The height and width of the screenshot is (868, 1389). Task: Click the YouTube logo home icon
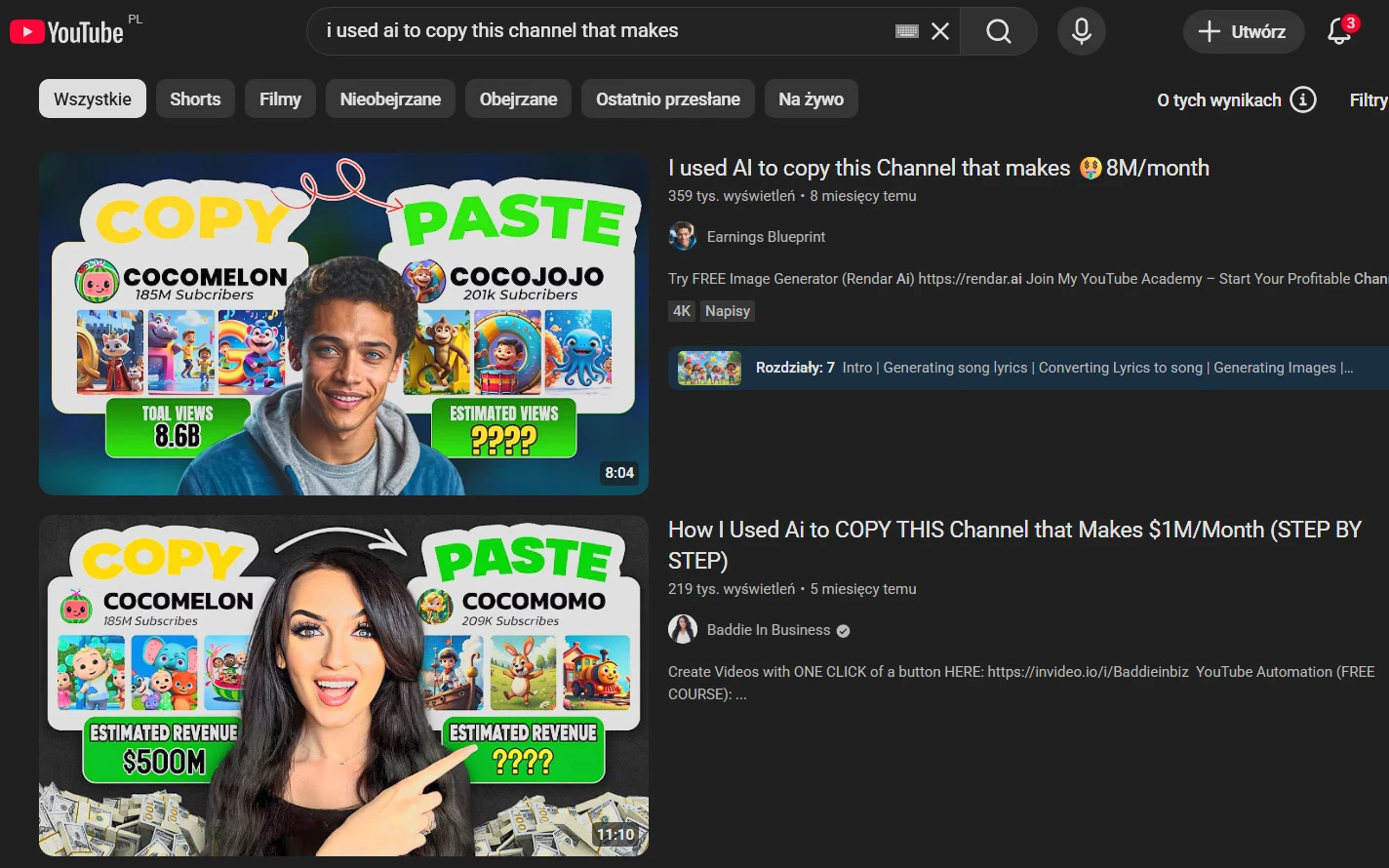tap(66, 32)
